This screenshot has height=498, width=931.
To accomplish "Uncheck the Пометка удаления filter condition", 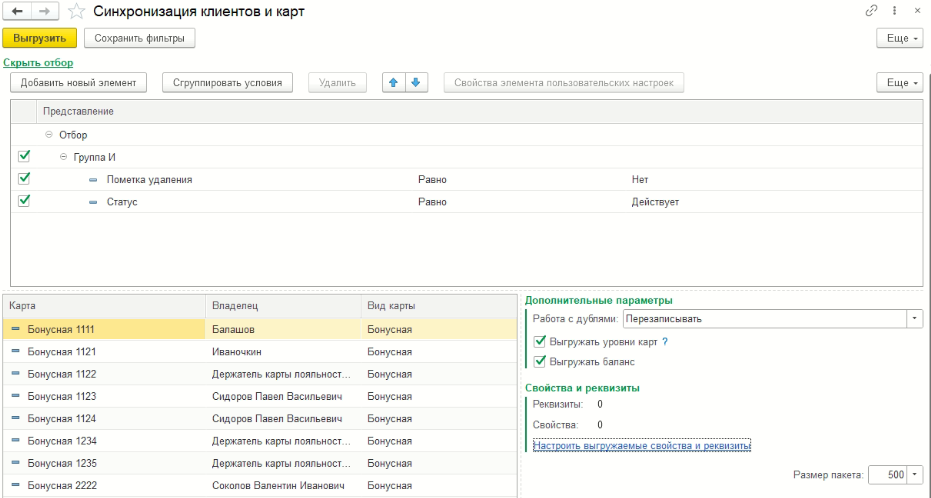I will [x=25, y=179].
